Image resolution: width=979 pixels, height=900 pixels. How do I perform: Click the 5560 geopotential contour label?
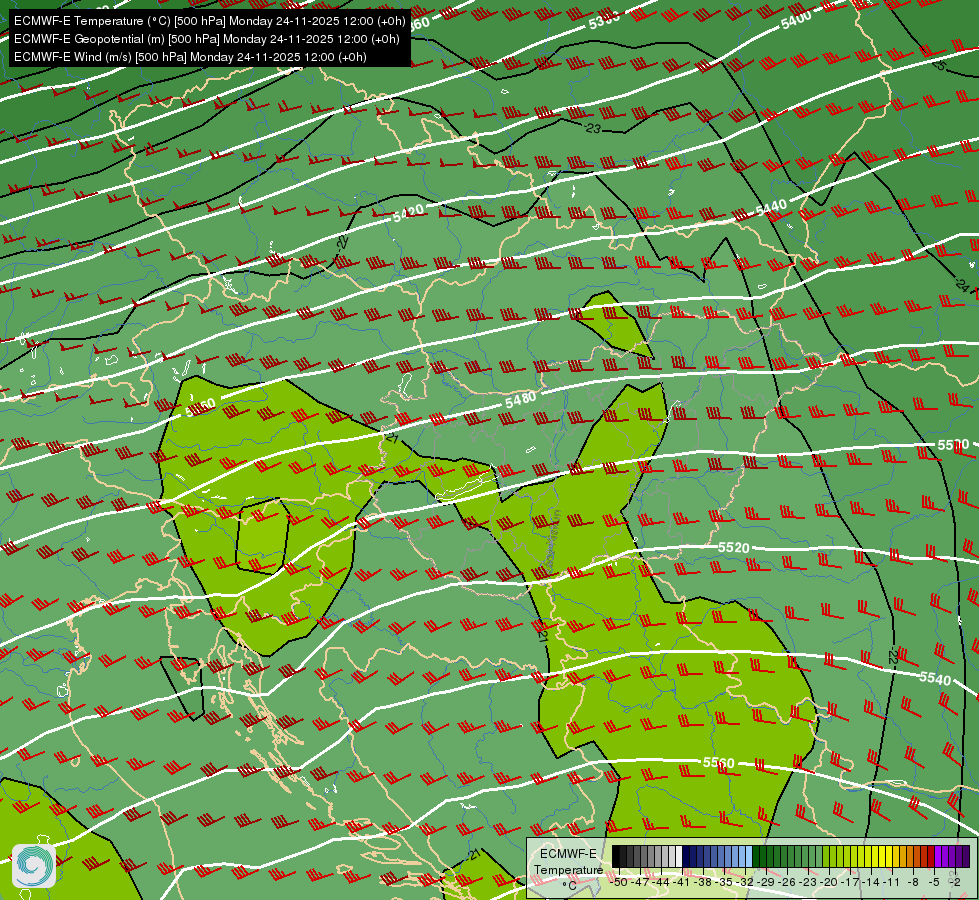click(719, 763)
